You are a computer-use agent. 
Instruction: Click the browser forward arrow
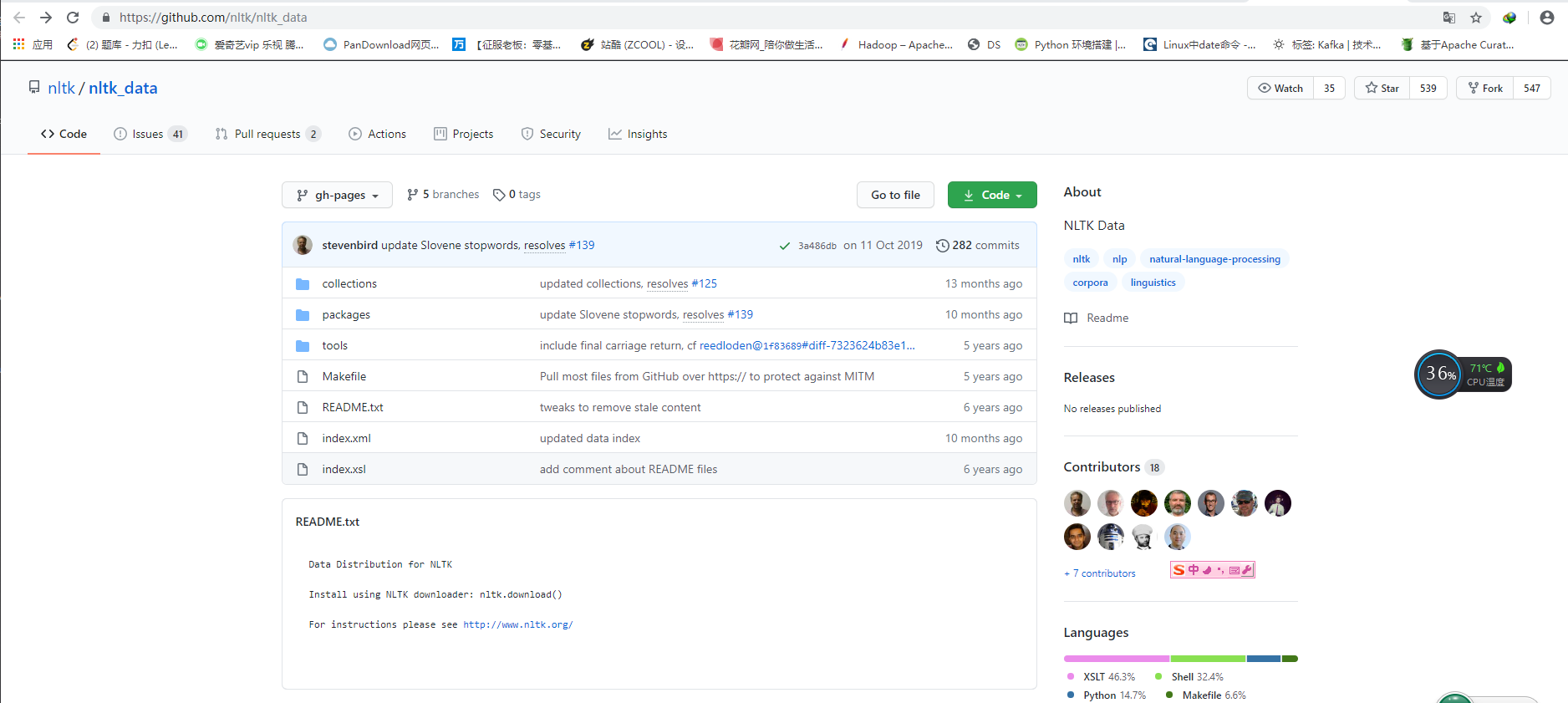pos(46,18)
